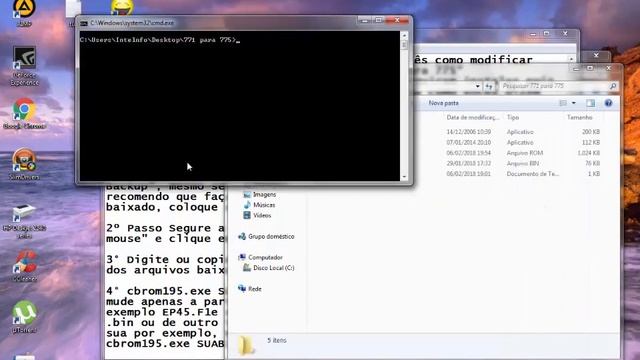Toggle the Explorer preview pane button

coord(590,103)
